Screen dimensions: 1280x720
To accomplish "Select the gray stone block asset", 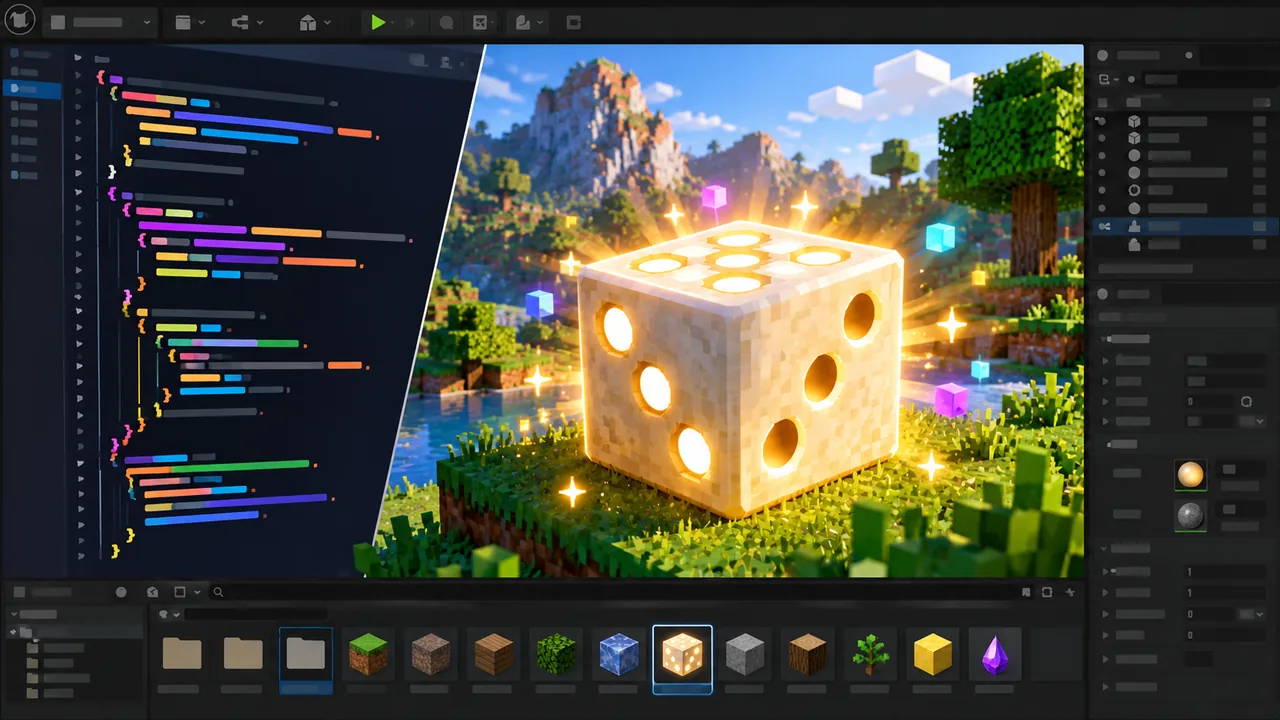I will pyautogui.click(x=745, y=655).
